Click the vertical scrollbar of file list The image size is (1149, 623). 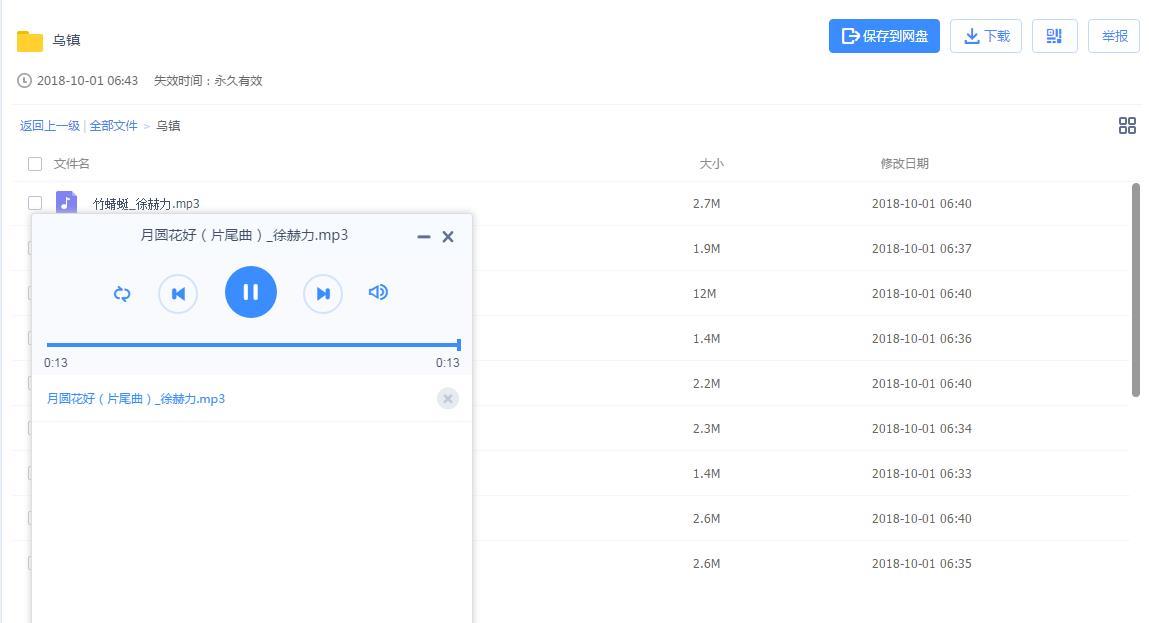tap(1136, 290)
